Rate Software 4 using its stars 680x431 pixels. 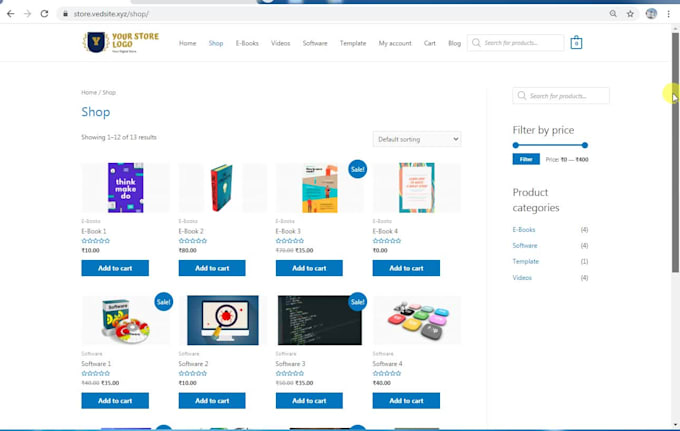tap(386, 373)
